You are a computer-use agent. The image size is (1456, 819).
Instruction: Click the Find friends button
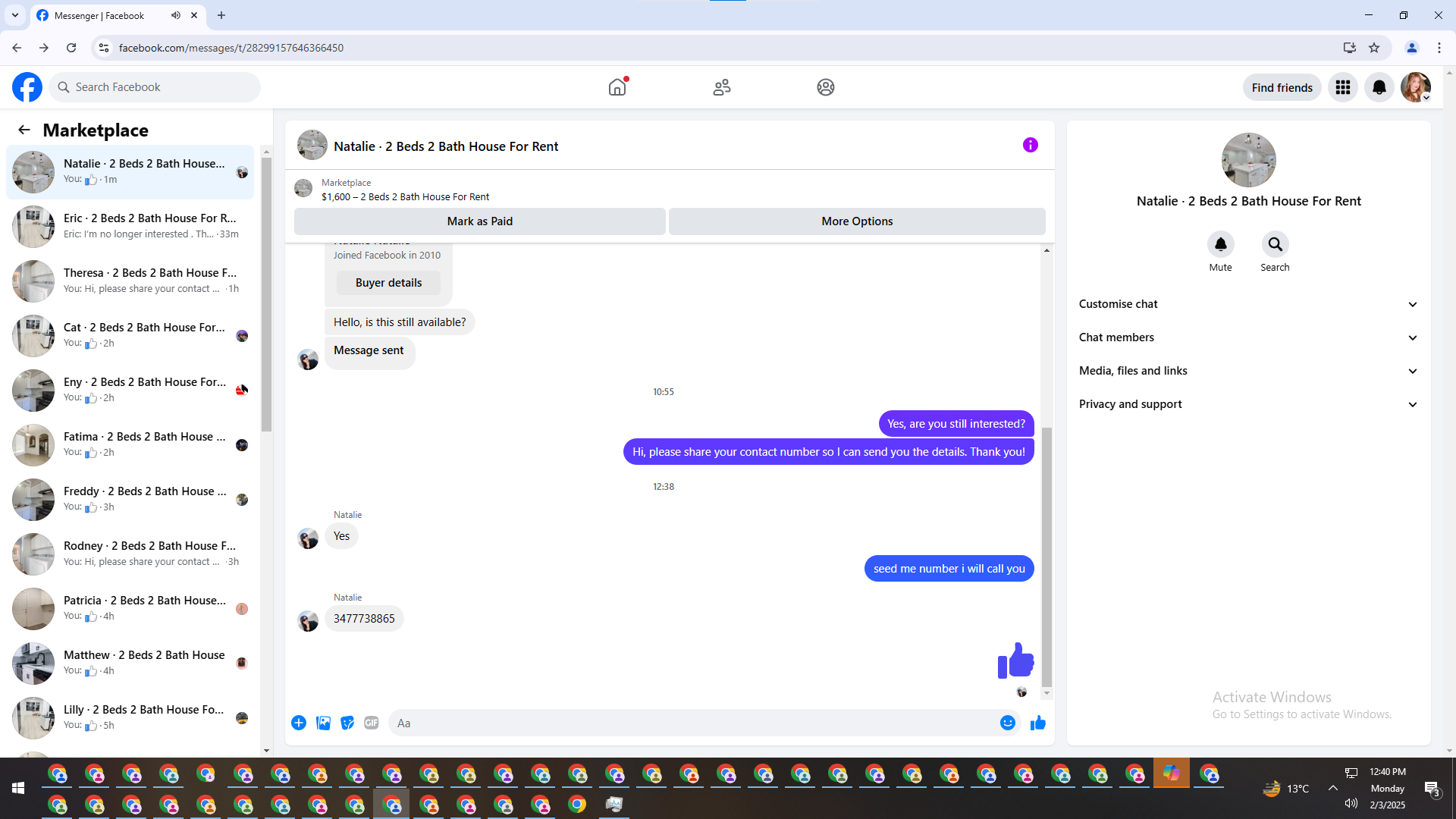pyautogui.click(x=1282, y=87)
